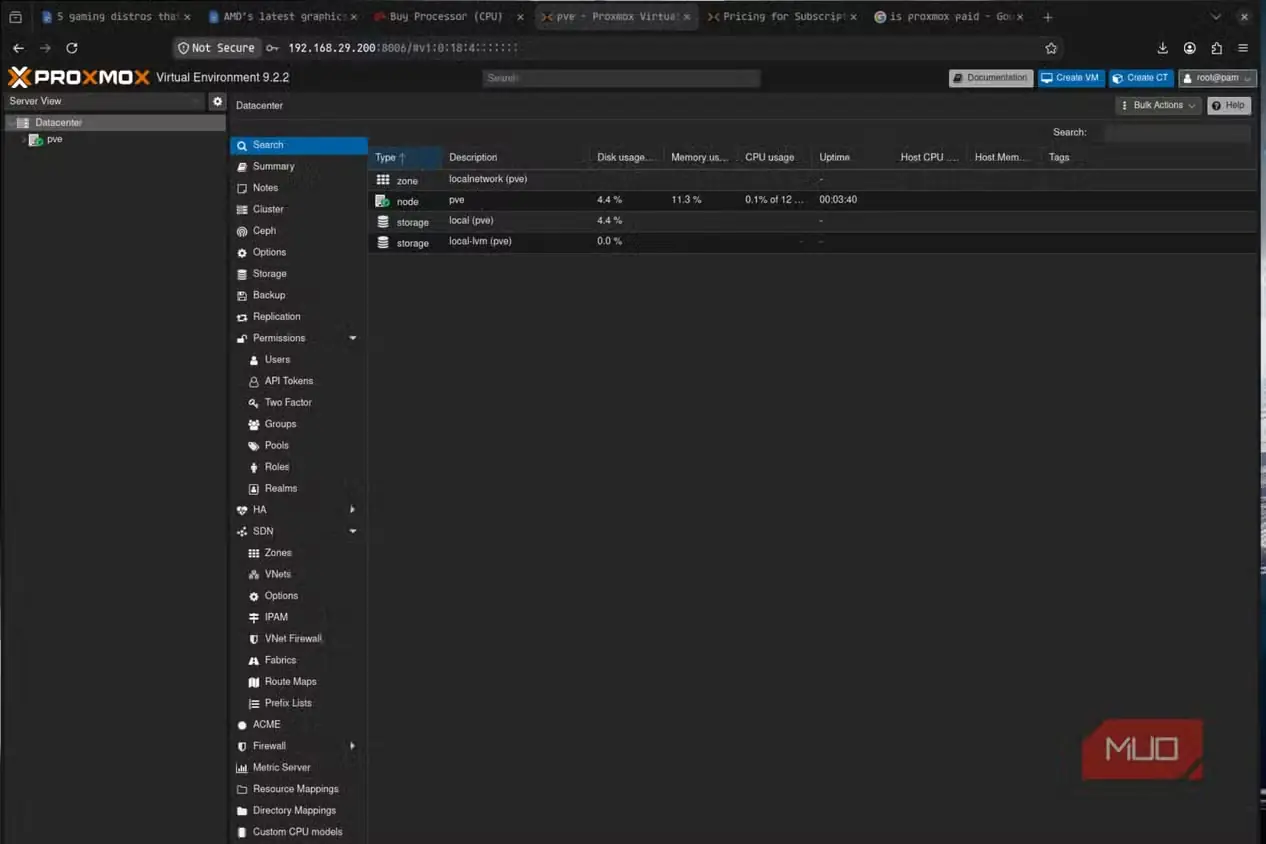Open a new browser tab
The height and width of the screenshot is (844, 1266).
1047,17
